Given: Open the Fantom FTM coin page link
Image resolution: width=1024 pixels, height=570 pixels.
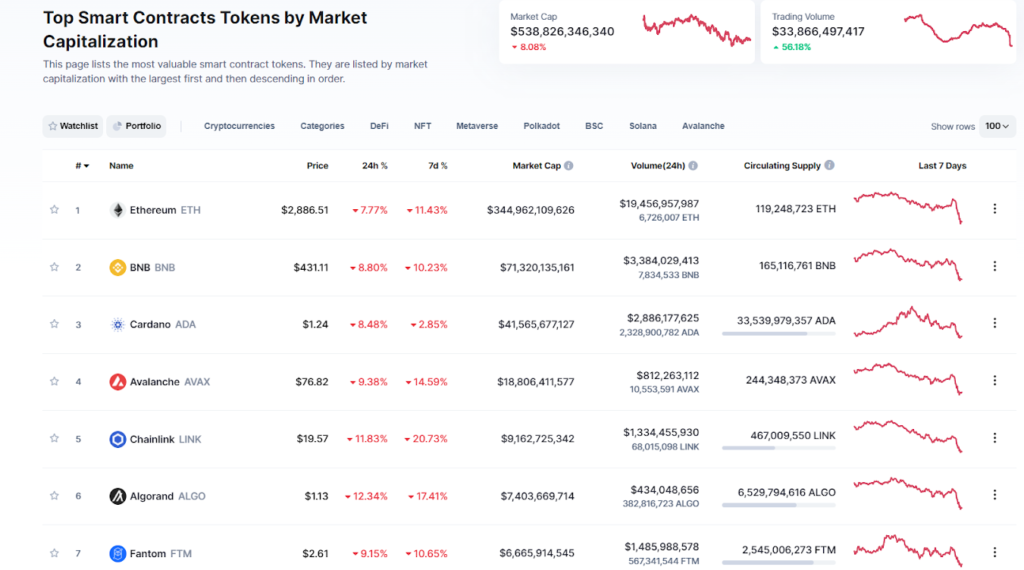Looking at the screenshot, I should (x=161, y=554).
